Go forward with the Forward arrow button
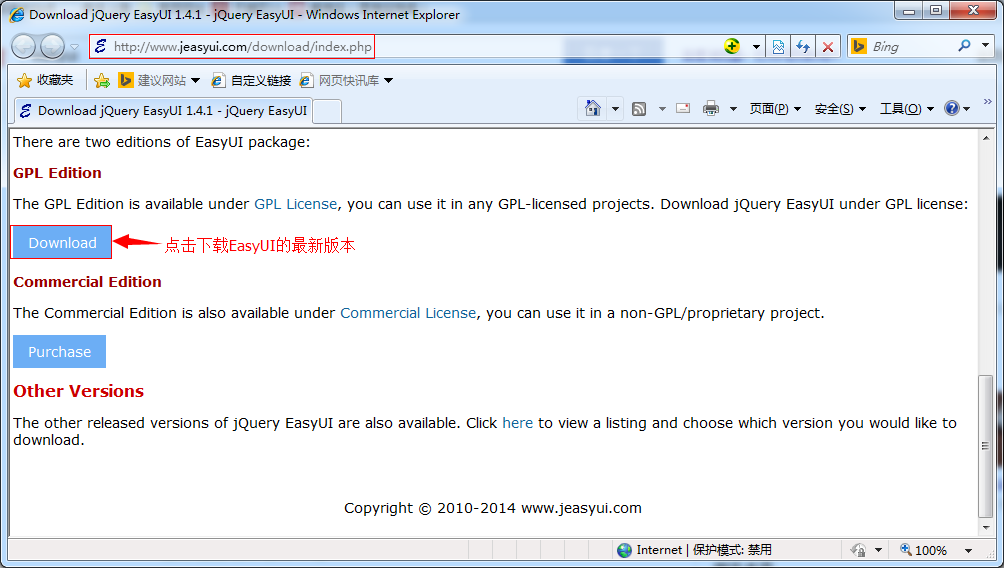 [53, 47]
